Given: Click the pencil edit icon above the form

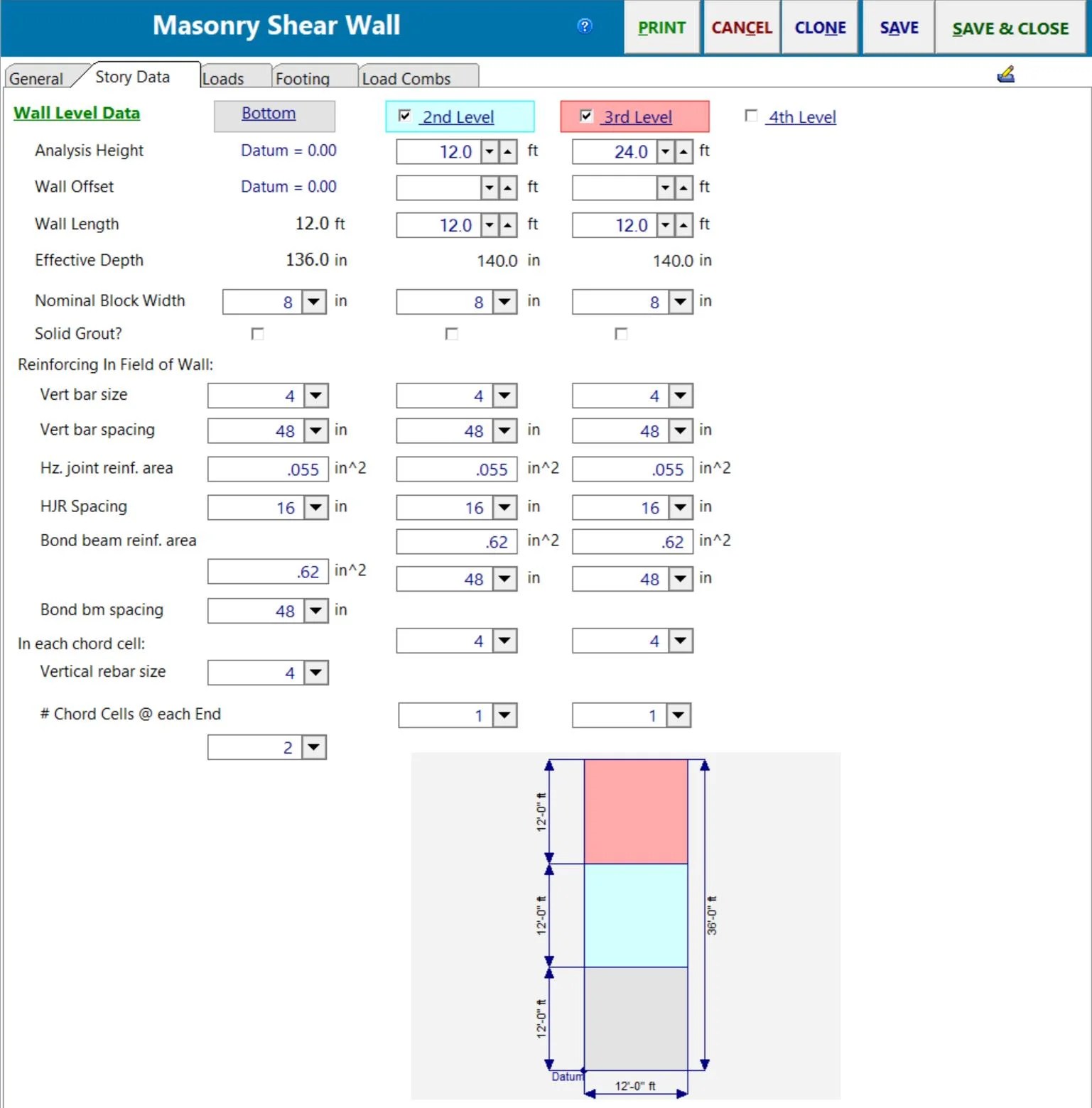Looking at the screenshot, I should pyautogui.click(x=1006, y=73).
